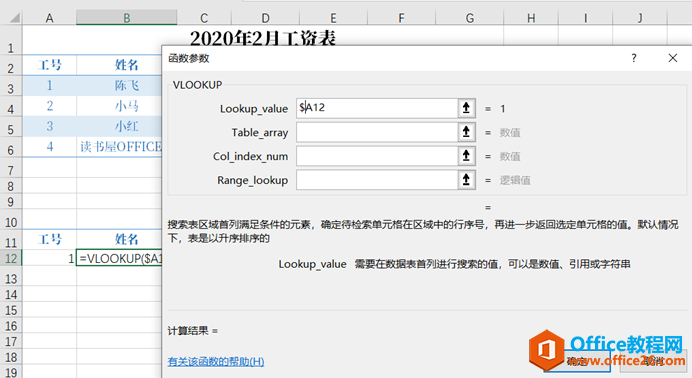692x378 pixels.
Task: Click cell A3 with 工号 1
Action: click(49, 86)
